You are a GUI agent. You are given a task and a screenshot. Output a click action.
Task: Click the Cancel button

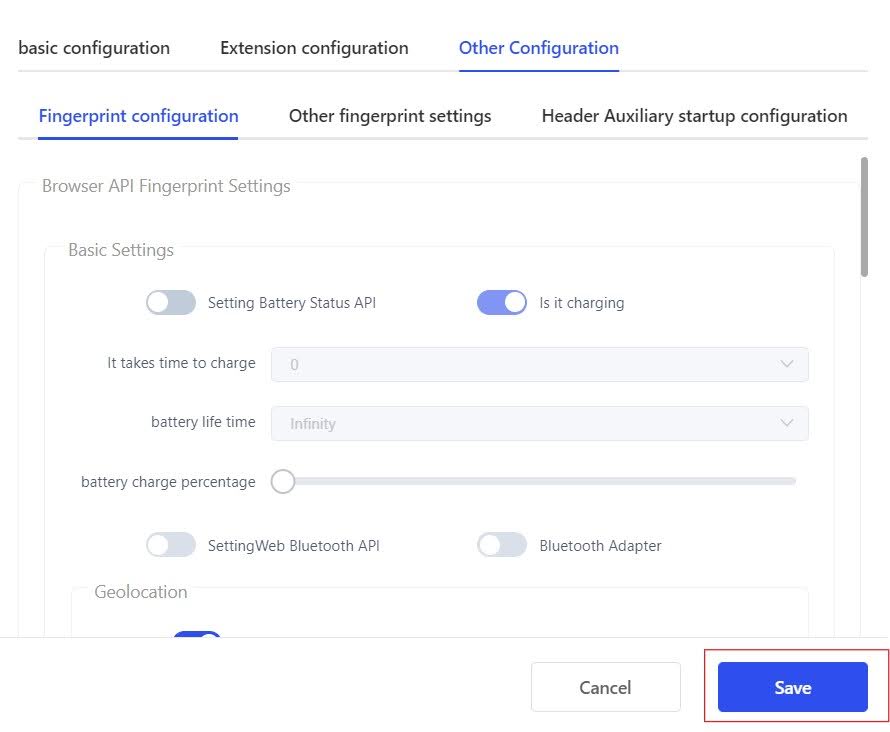(605, 687)
